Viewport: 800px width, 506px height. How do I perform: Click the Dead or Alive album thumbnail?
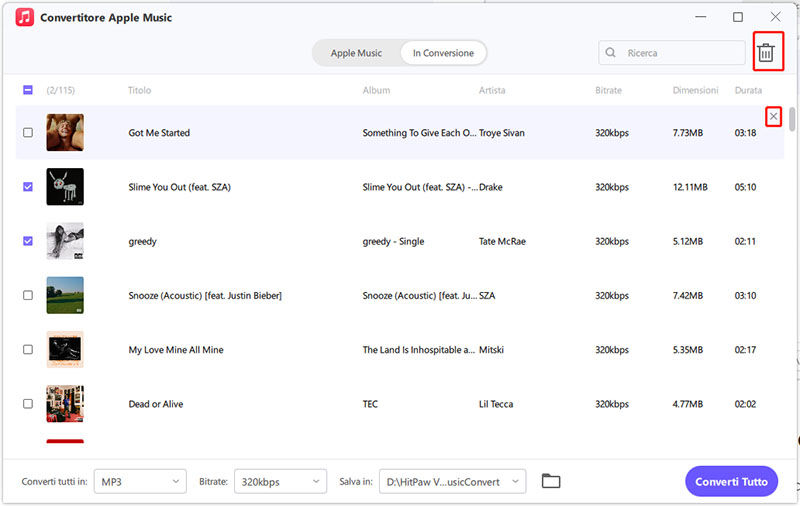[65, 403]
